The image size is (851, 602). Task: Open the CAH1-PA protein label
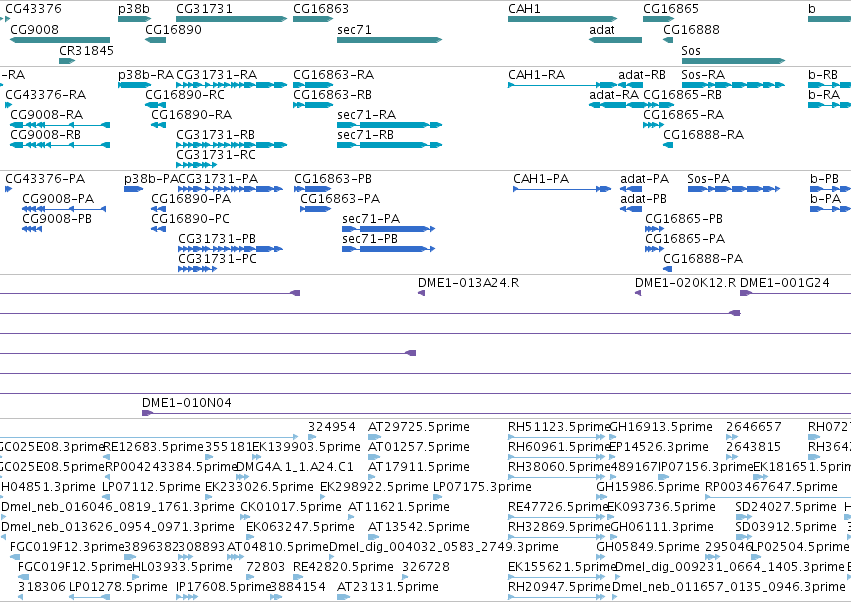541,179
